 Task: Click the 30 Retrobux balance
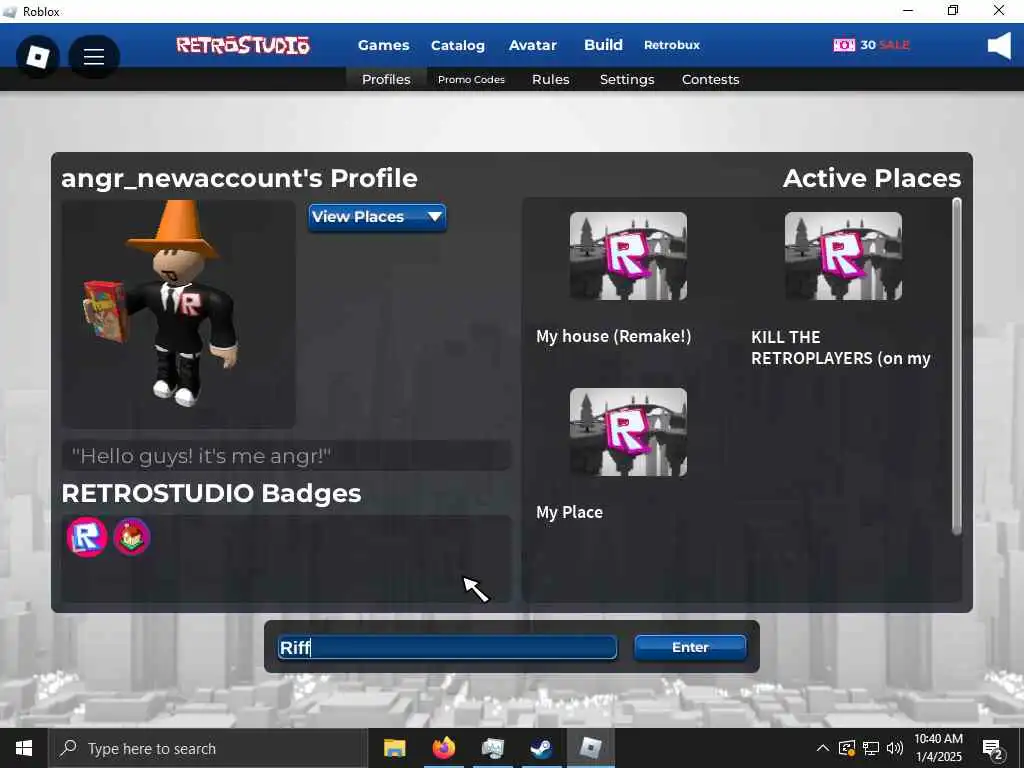tap(867, 45)
